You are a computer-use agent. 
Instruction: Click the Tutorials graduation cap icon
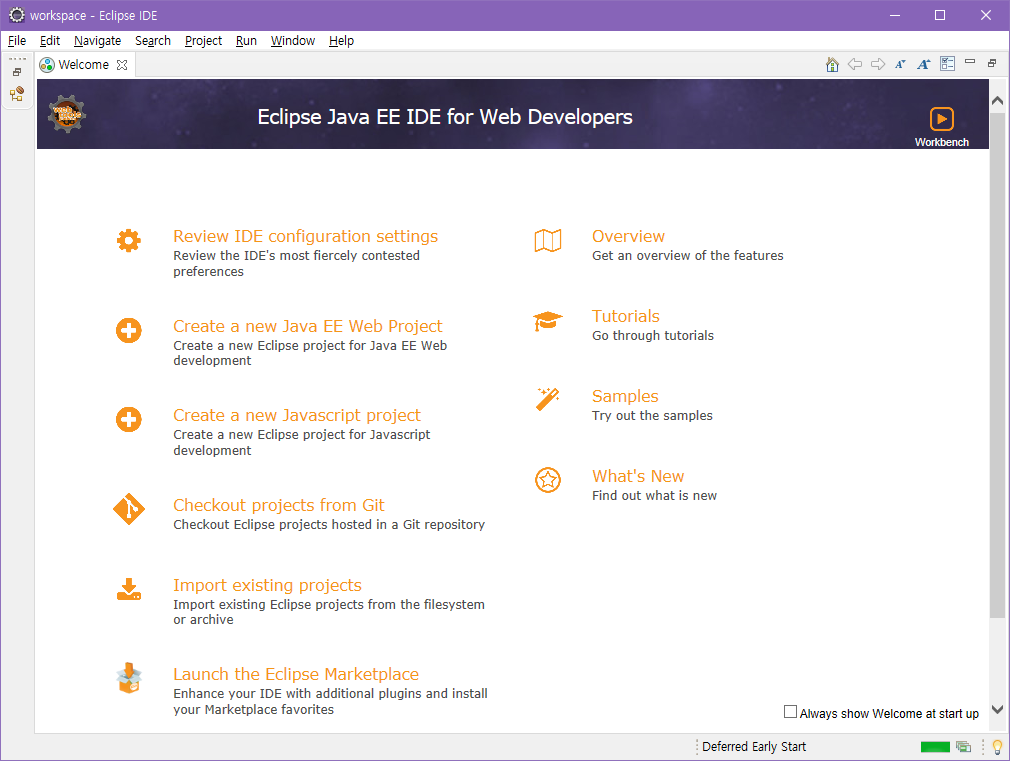548,321
